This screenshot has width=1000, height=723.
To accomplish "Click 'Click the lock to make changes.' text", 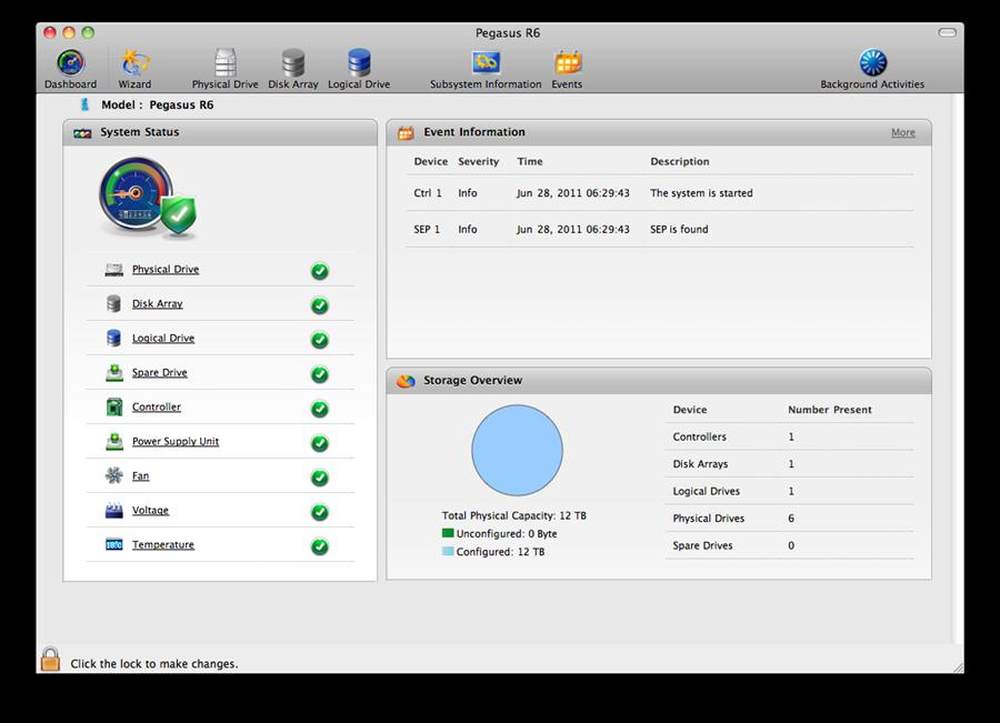I will pos(154,664).
